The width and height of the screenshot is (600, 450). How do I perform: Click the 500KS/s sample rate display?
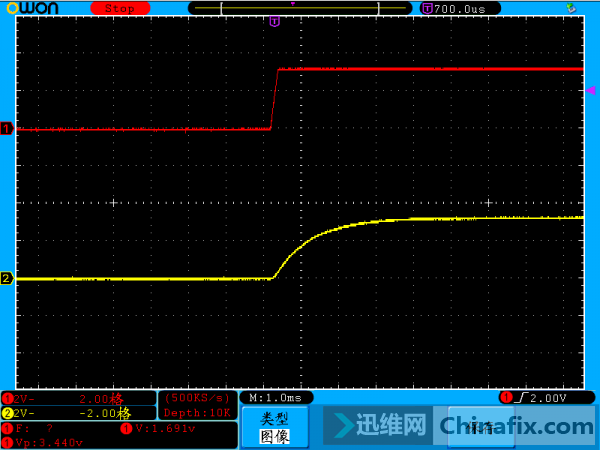197,398
